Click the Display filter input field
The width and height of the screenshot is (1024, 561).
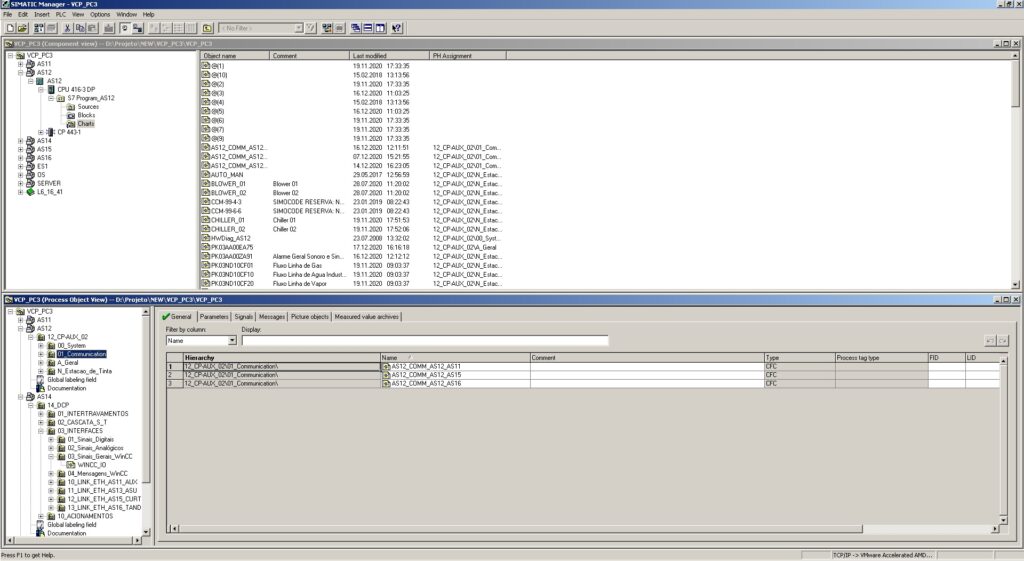click(425, 341)
